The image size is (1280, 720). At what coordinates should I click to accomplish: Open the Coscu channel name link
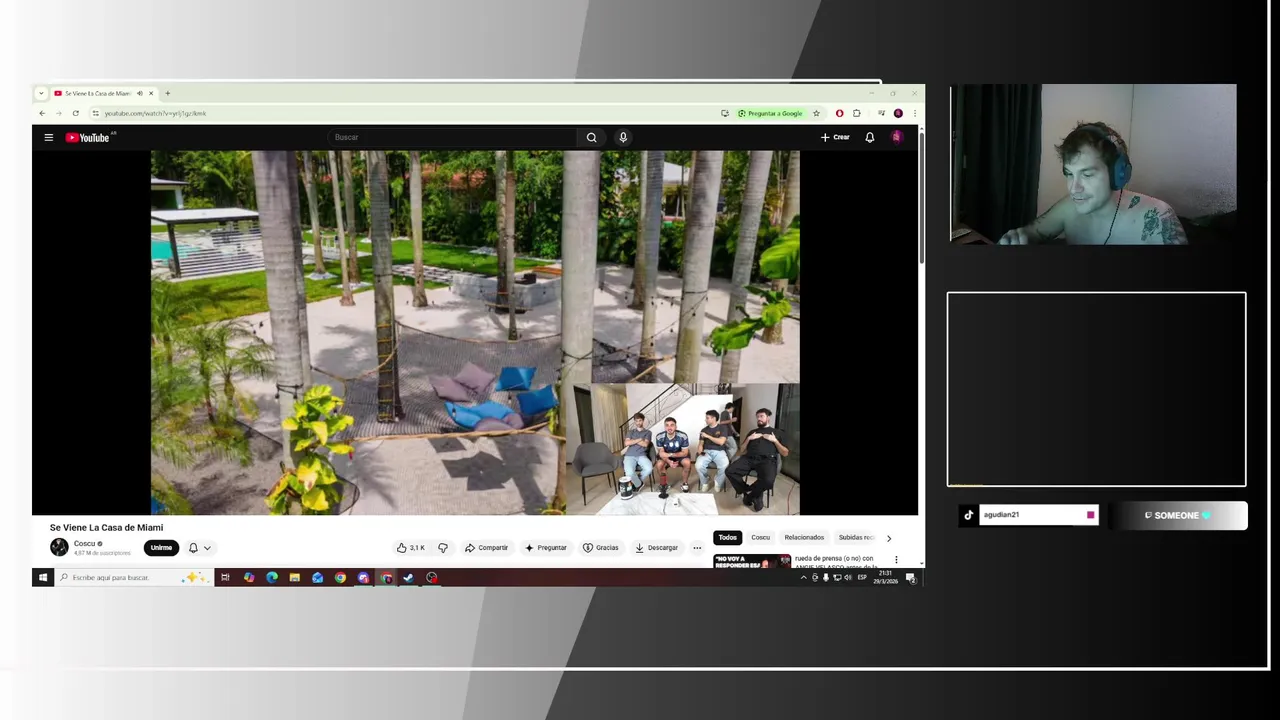(84, 543)
